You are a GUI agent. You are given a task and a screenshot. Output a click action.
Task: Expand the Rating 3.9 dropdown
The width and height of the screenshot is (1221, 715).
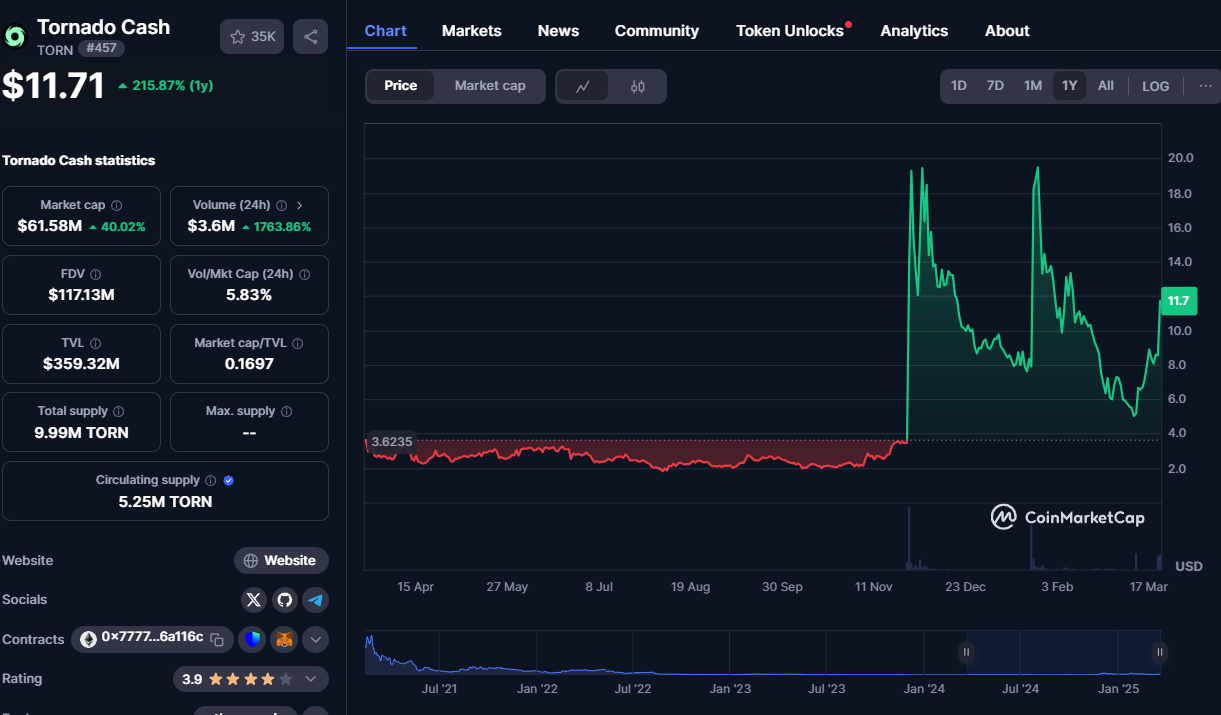[x=250, y=679]
